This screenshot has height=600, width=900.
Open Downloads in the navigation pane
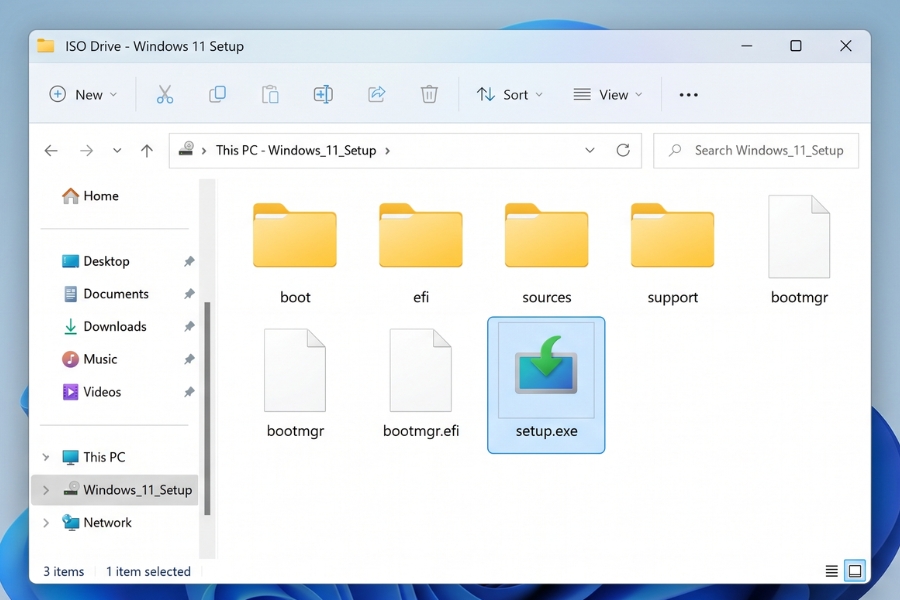(x=104, y=327)
